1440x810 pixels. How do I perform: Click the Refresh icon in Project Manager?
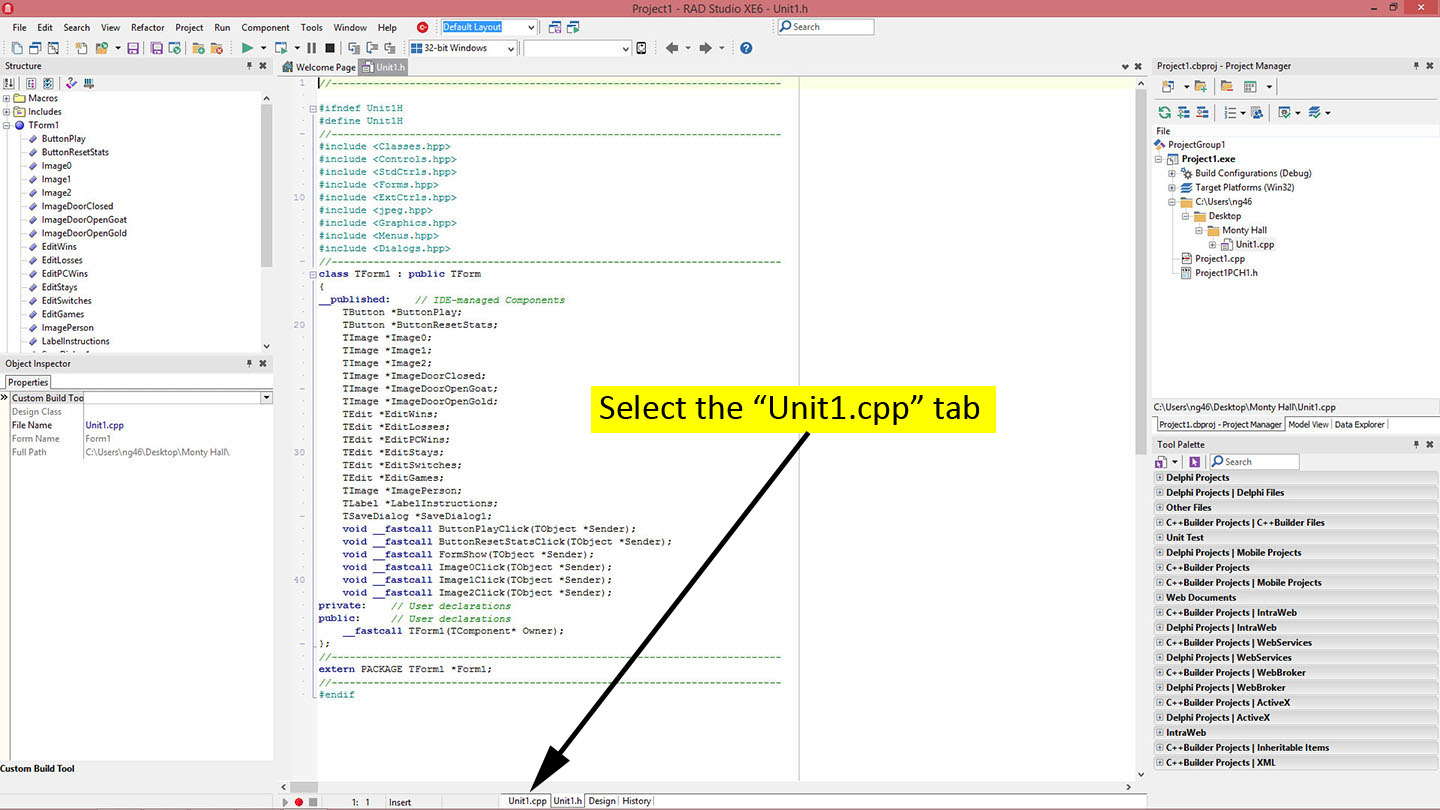[x=1164, y=112]
